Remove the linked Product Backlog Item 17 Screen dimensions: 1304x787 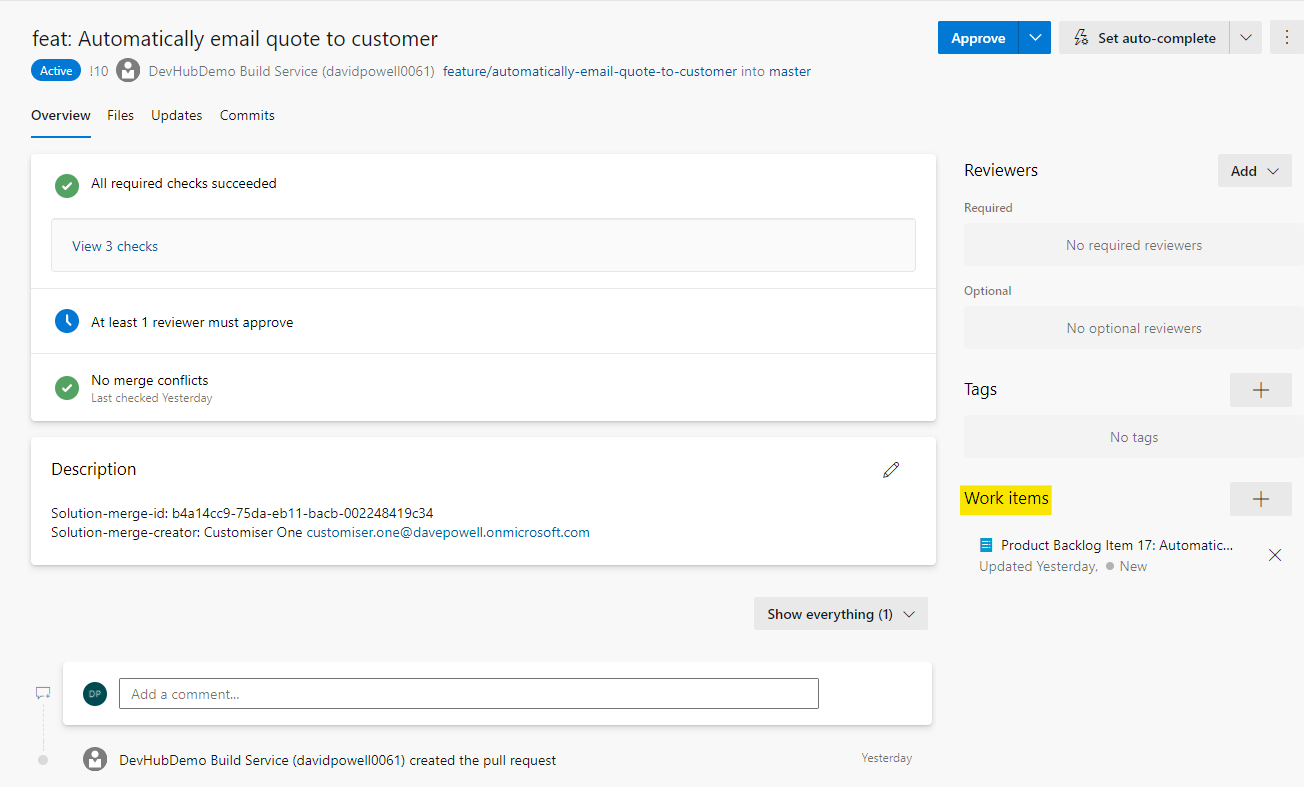tap(1275, 555)
